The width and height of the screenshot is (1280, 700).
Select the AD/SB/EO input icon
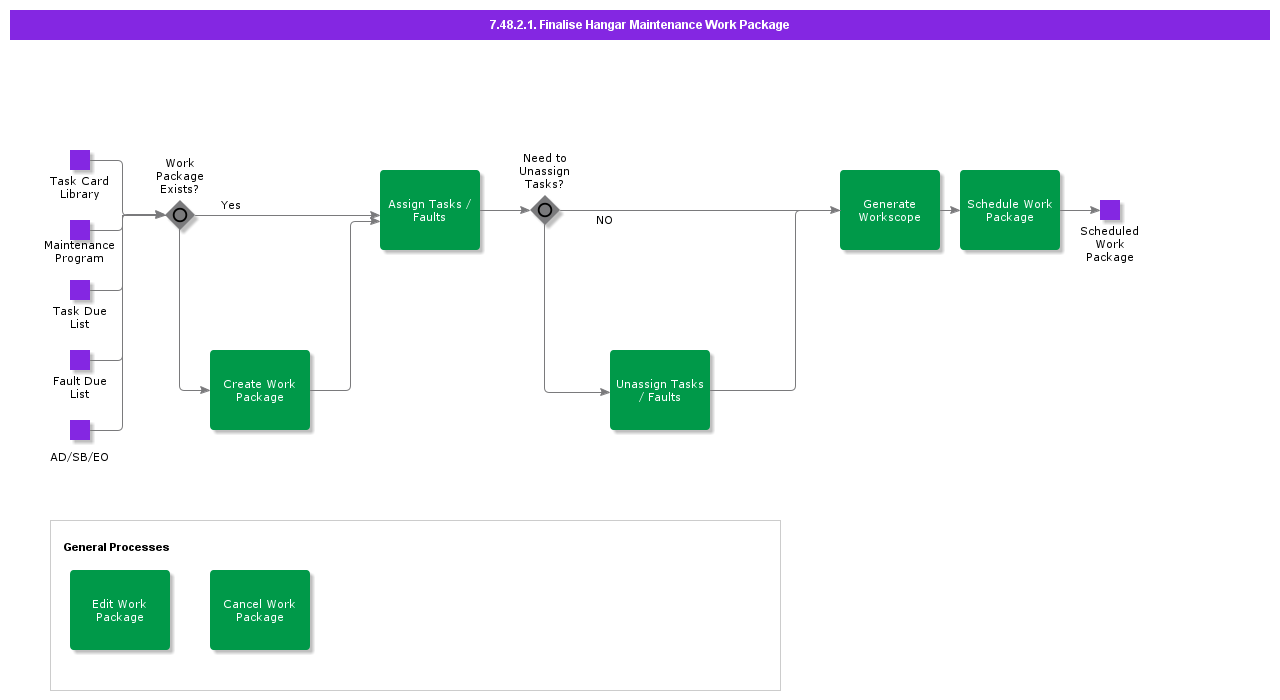(x=79, y=431)
